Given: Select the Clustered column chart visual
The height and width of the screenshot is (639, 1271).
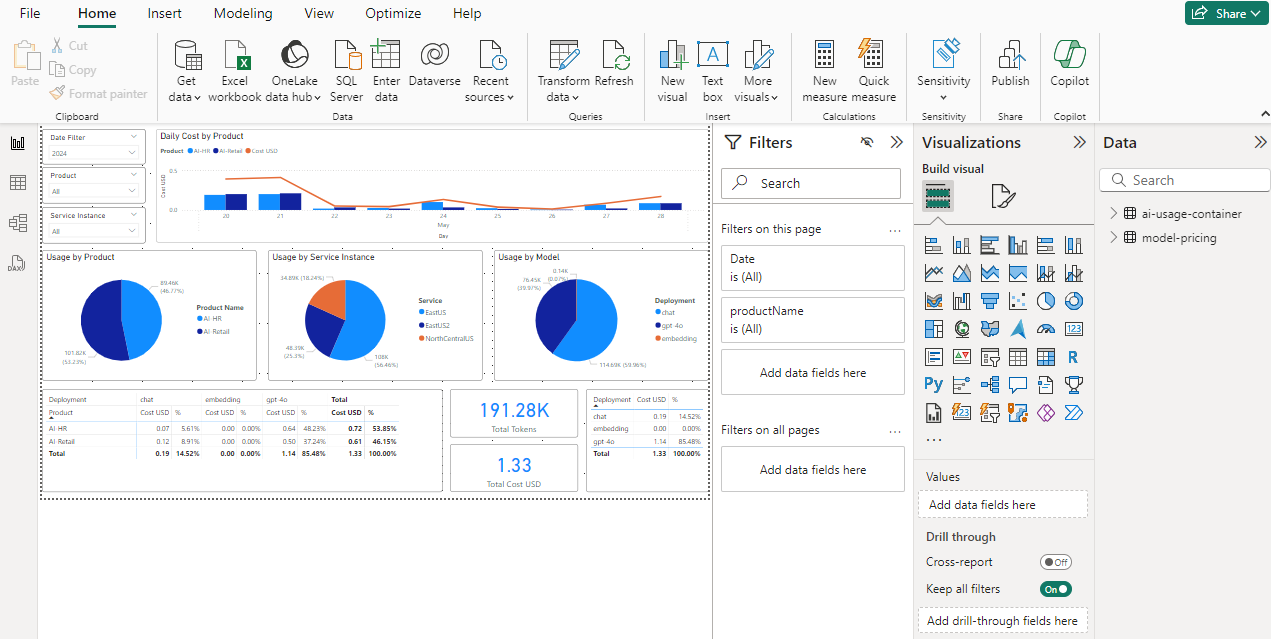Looking at the screenshot, I should [x=1018, y=244].
